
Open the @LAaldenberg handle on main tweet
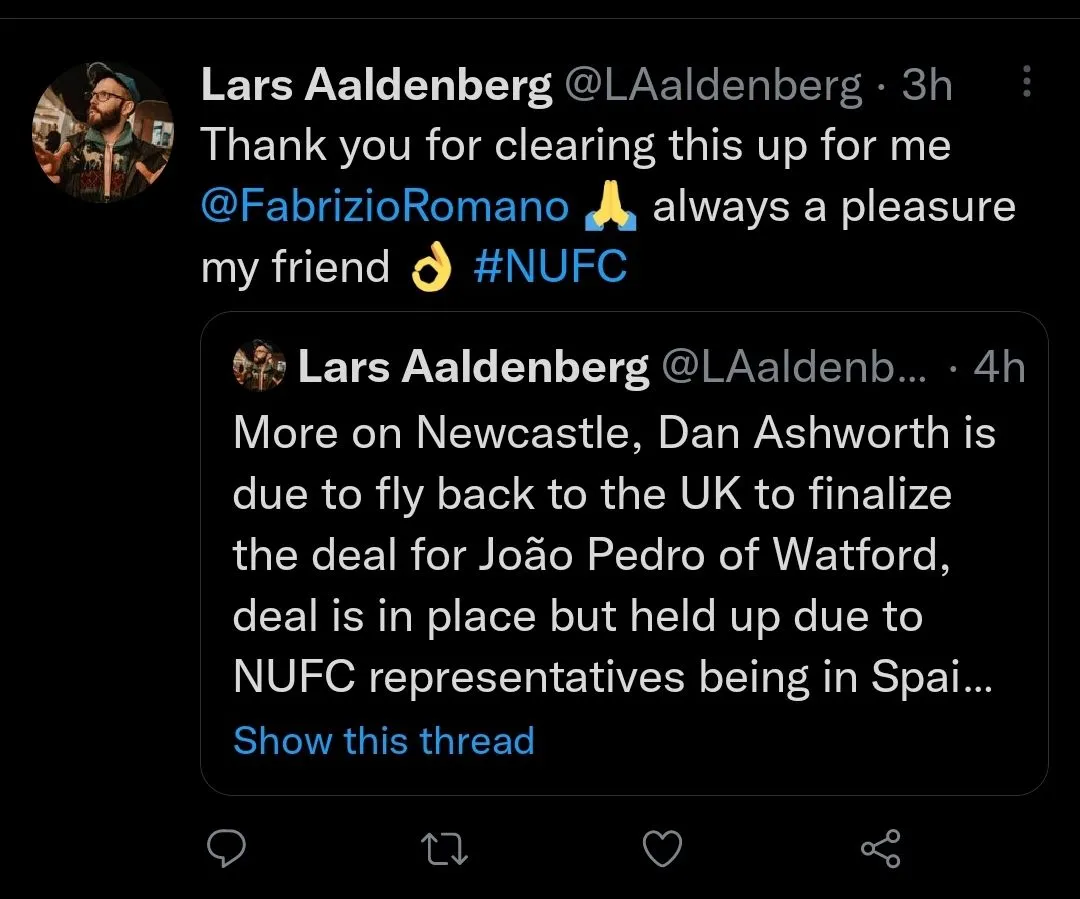pyautogui.click(x=713, y=87)
